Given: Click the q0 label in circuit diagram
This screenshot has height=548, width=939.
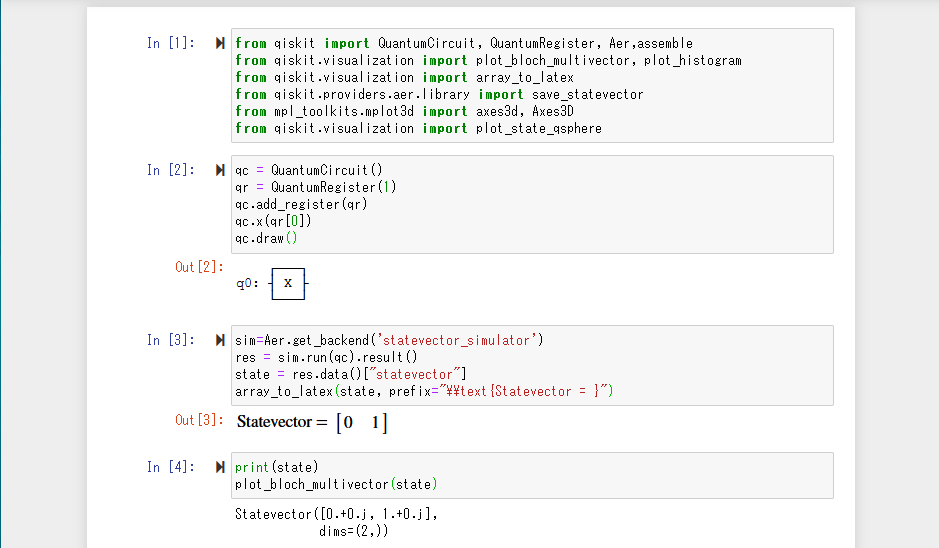Looking at the screenshot, I should [x=247, y=284].
